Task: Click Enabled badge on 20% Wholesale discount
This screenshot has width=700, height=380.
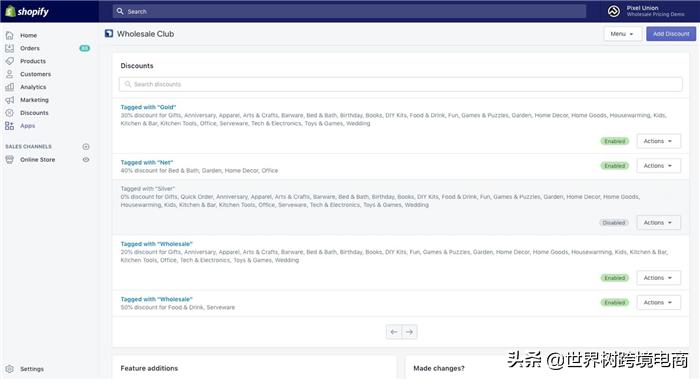Action: pos(615,278)
